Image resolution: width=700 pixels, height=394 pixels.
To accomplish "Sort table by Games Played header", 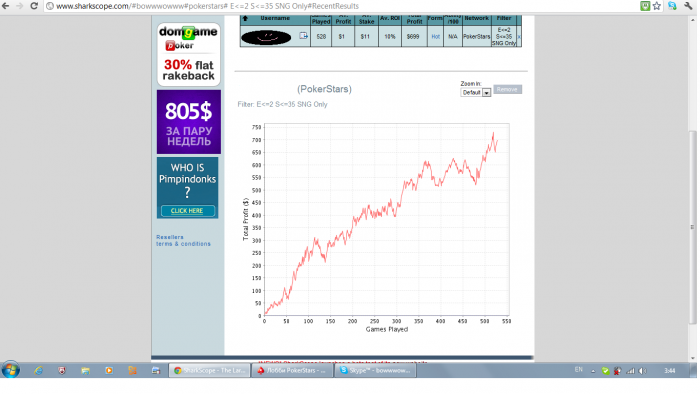I will click(x=321, y=20).
